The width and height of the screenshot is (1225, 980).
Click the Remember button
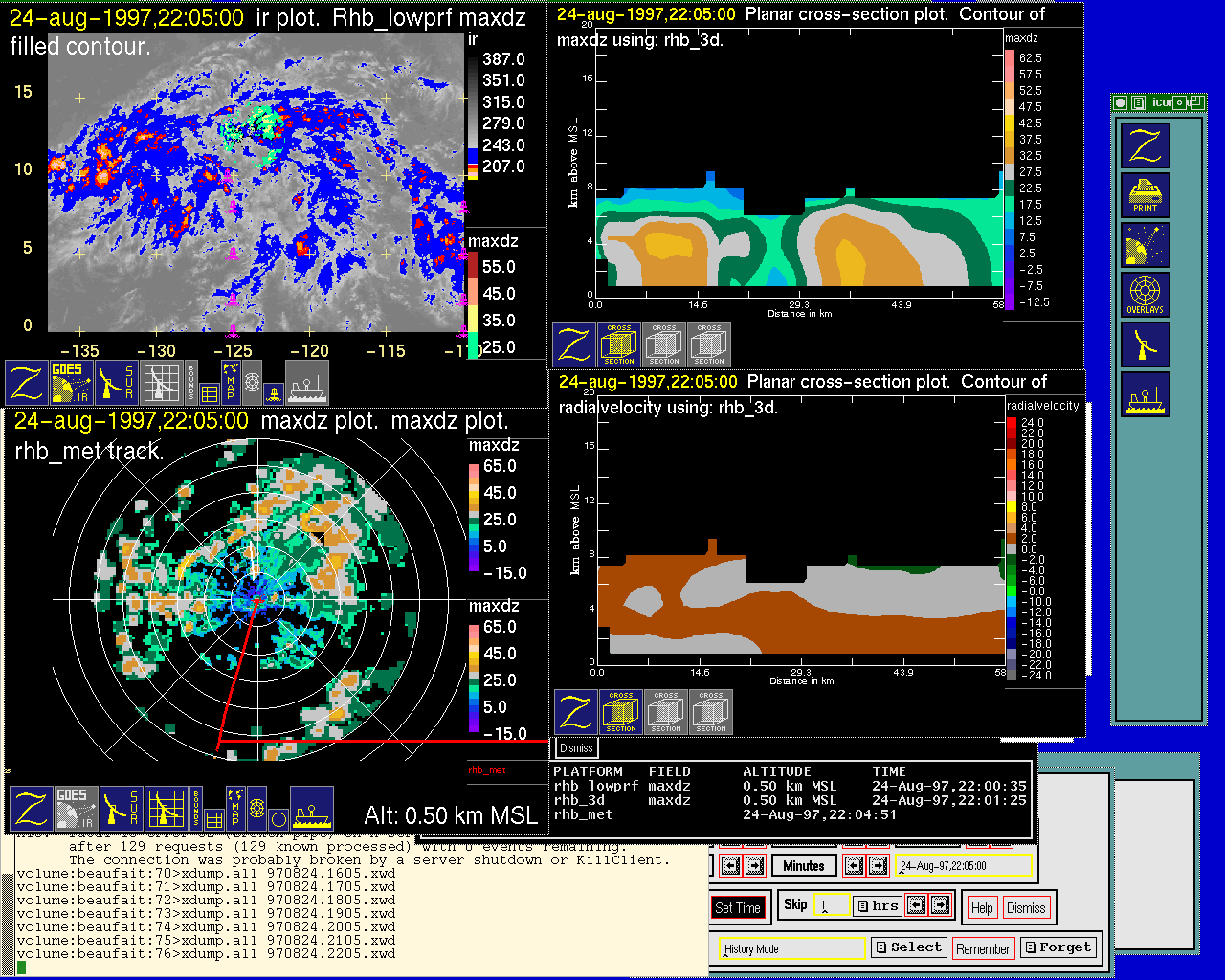coord(983,948)
